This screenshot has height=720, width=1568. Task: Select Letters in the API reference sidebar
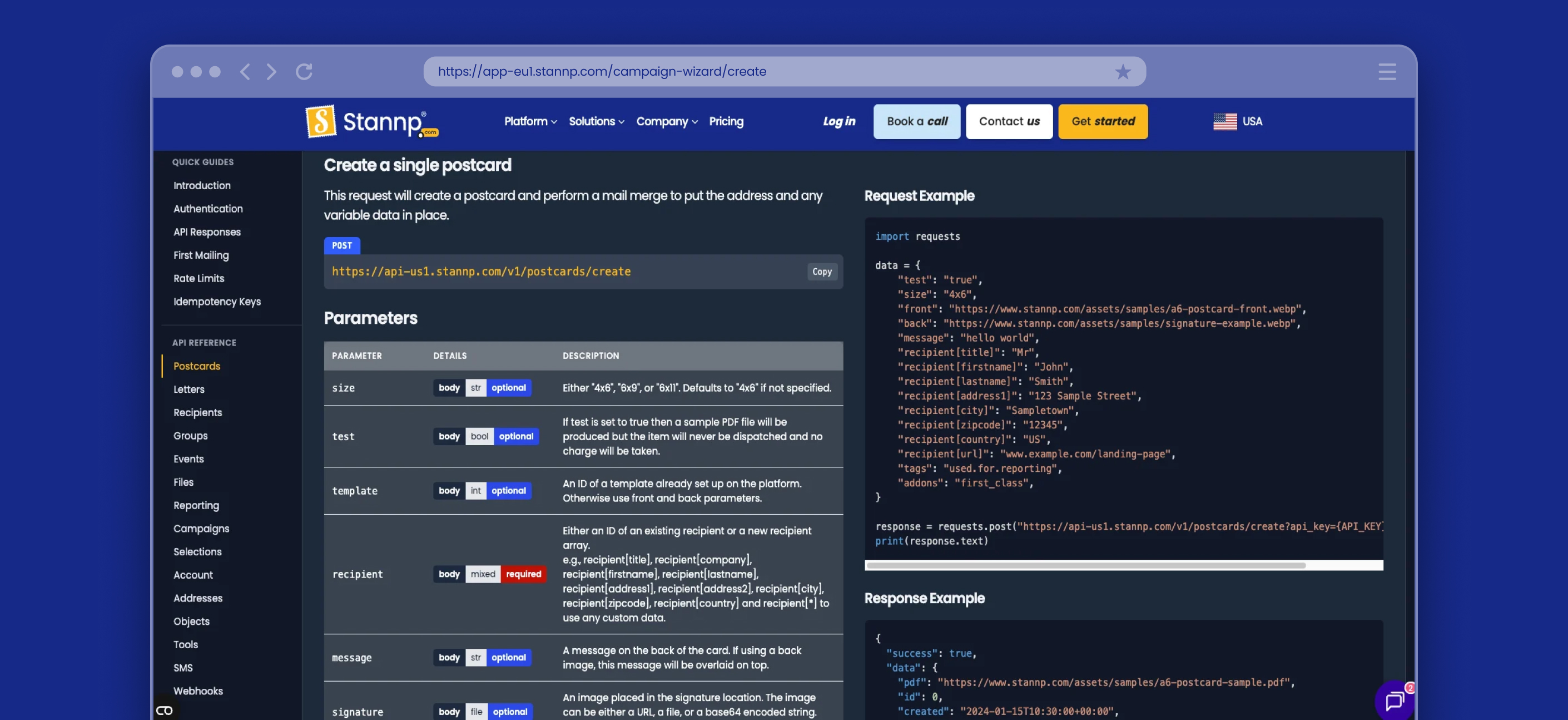coord(188,389)
